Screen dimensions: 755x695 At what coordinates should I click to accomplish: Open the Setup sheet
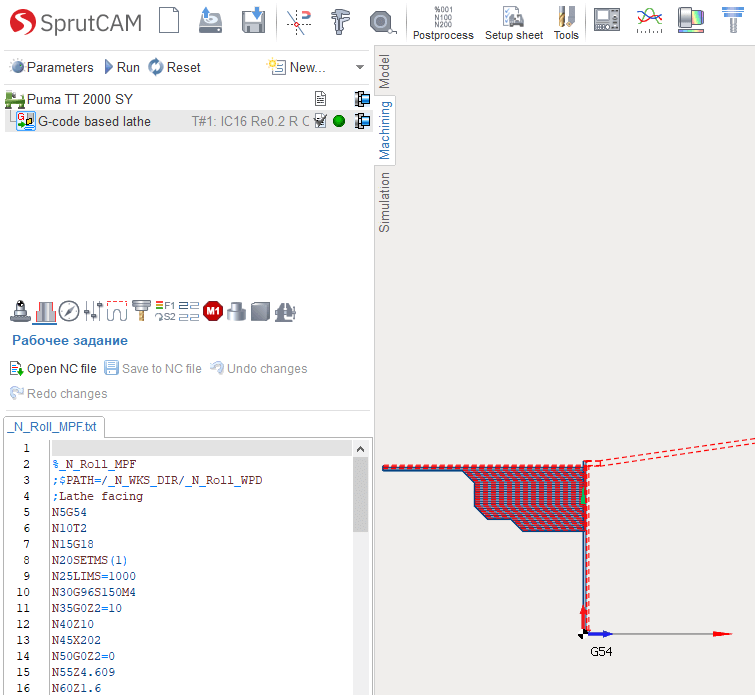pyautogui.click(x=514, y=23)
